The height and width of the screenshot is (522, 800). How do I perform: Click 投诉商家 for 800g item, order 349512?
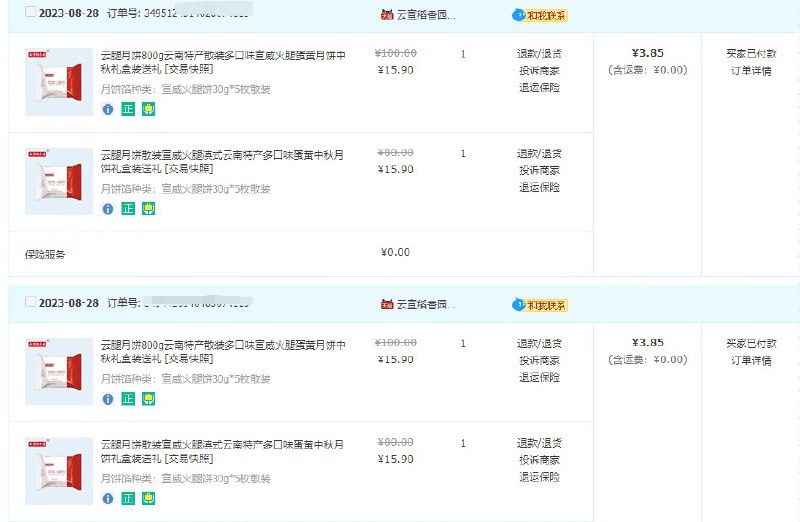(x=539, y=70)
